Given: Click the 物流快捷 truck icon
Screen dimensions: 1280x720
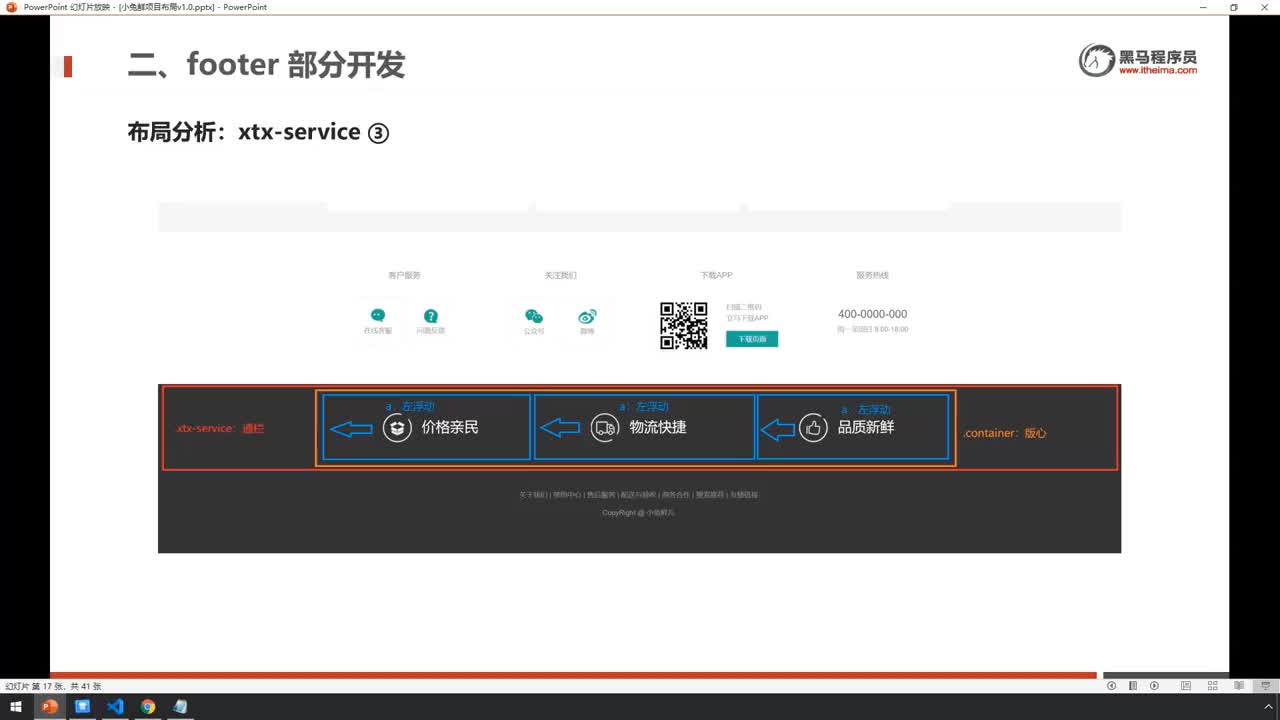Looking at the screenshot, I should tap(605, 428).
